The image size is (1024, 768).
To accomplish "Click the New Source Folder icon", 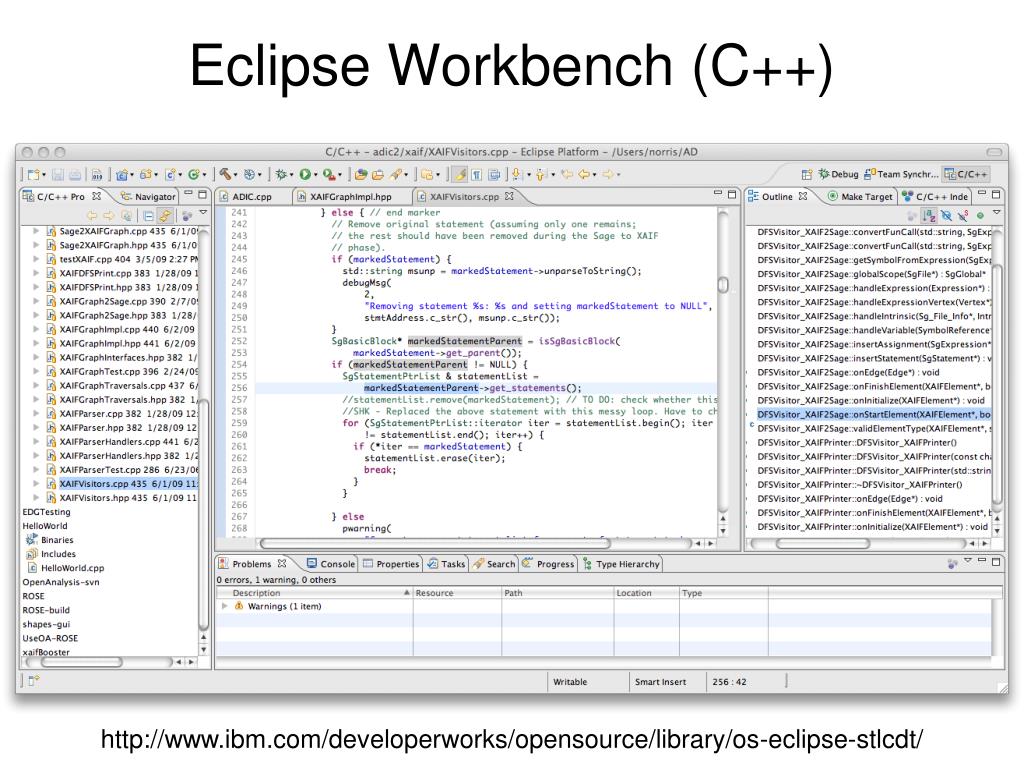I will 146,174.
